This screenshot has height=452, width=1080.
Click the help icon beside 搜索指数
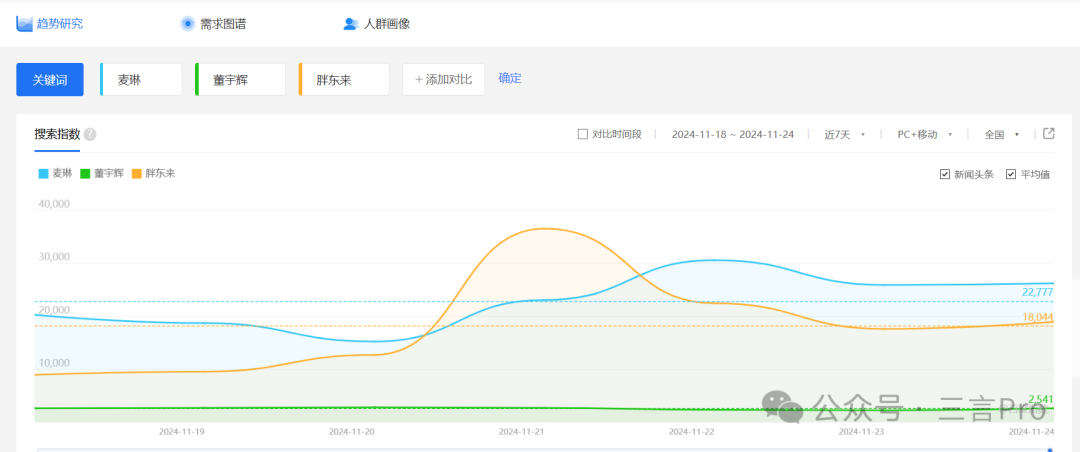[90, 135]
